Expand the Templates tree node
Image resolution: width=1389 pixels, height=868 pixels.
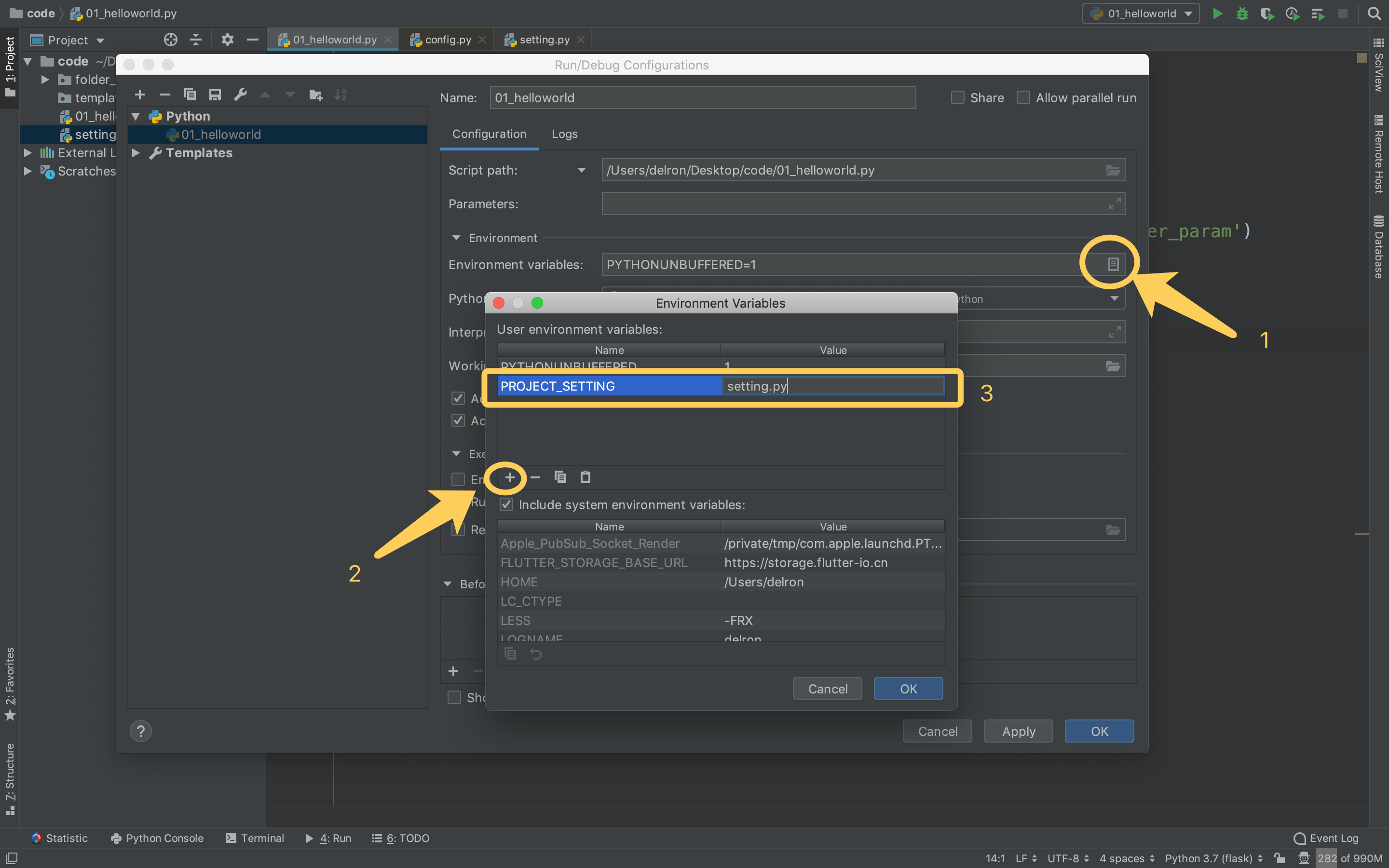136,153
